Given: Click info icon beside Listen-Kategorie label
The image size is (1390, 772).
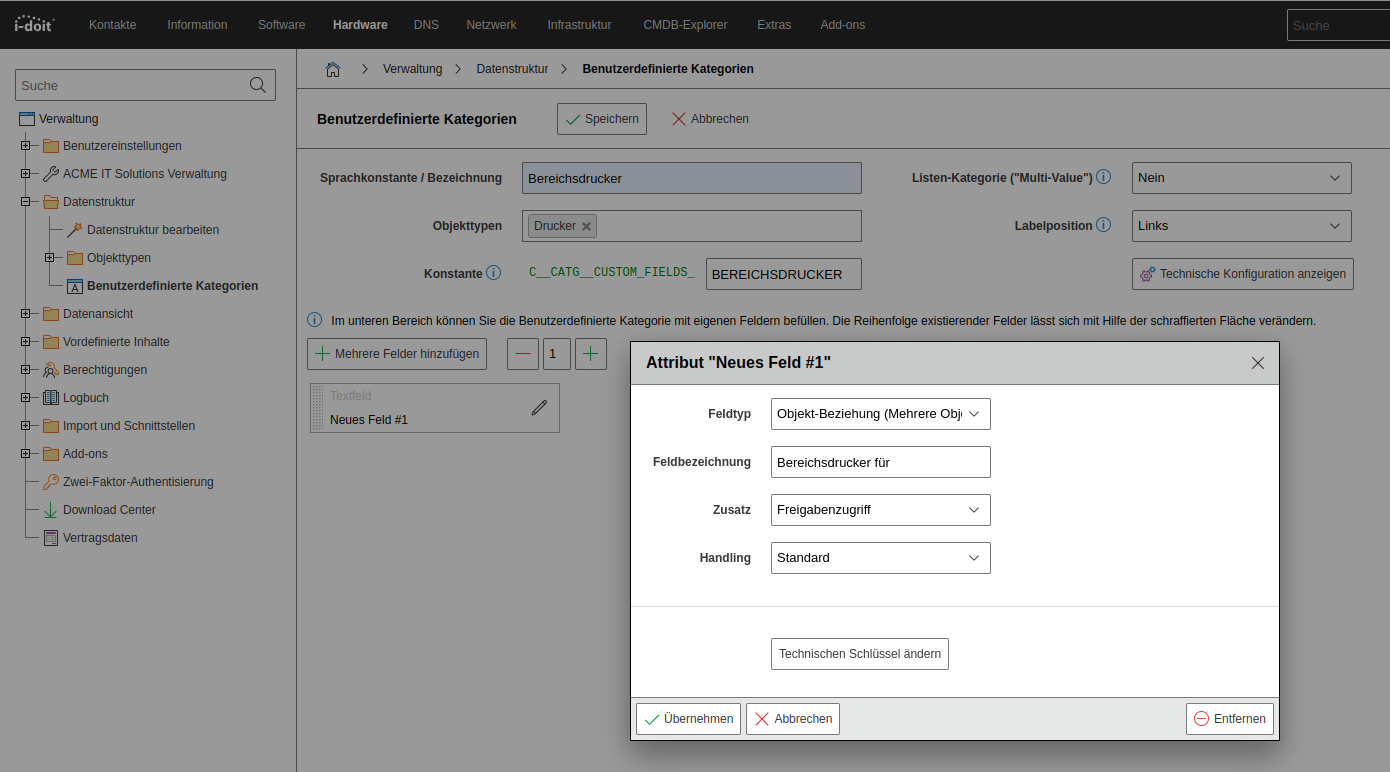Looking at the screenshot, I should (x=1104, y=177).
